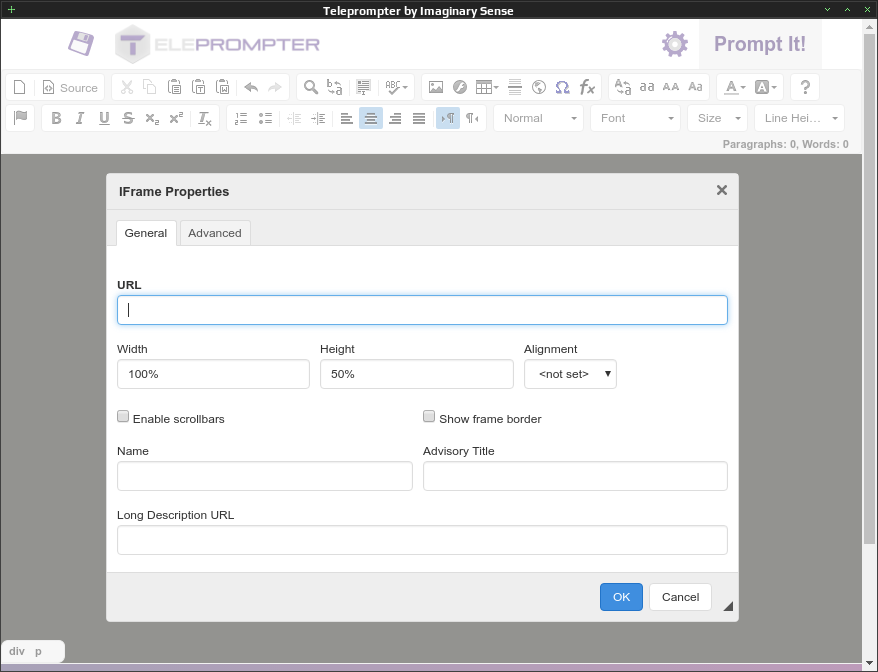
Task: Apply Italic formatting
Action: tap(80, 118)
